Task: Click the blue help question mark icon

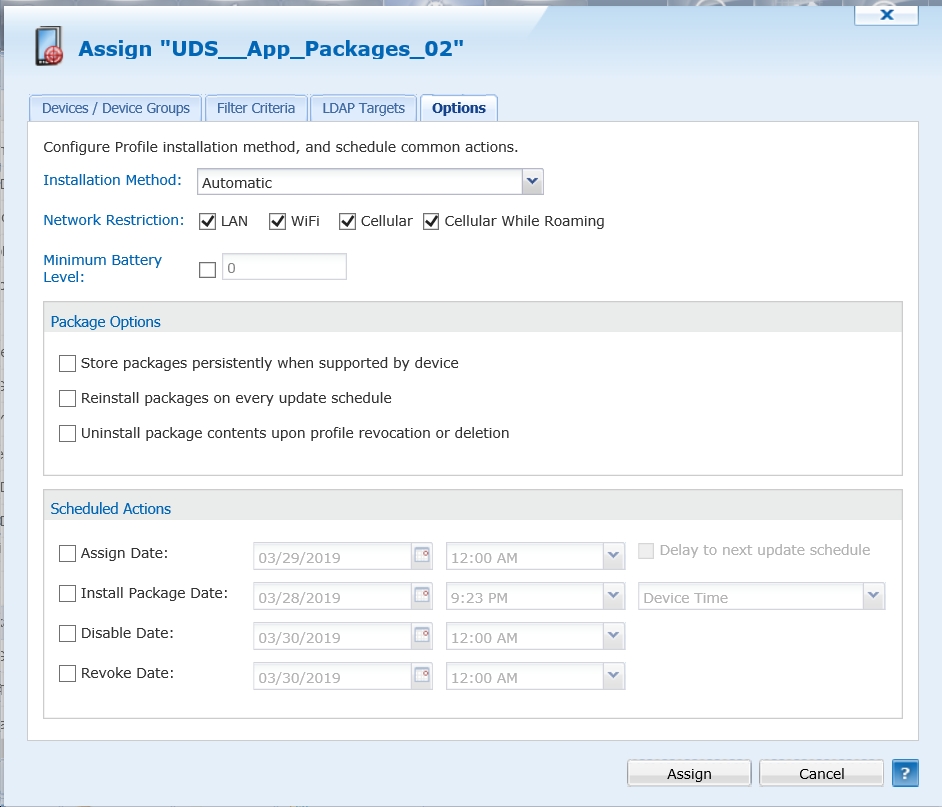Action: 904,773
